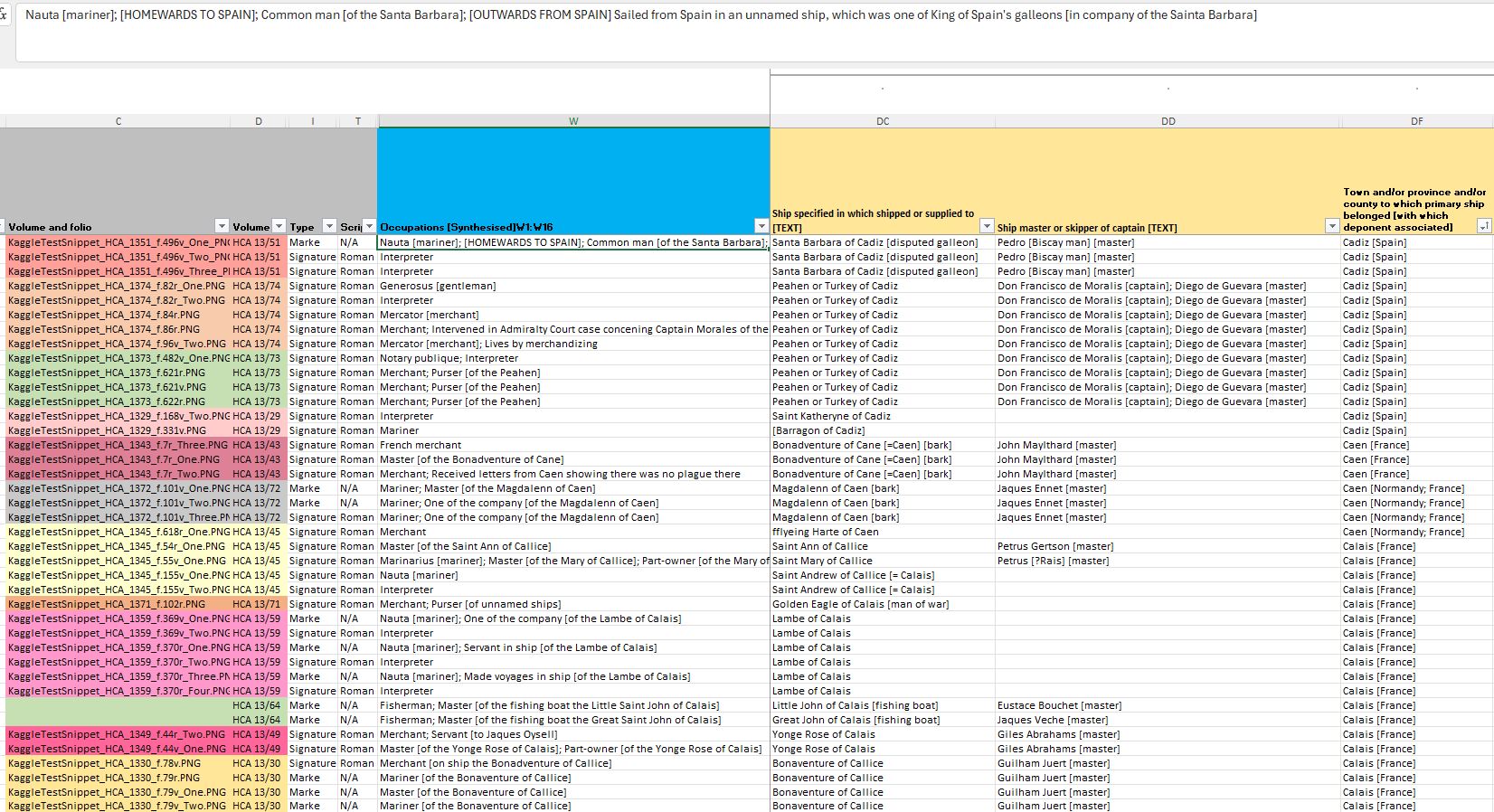Select column DC header

coord(882,121)
